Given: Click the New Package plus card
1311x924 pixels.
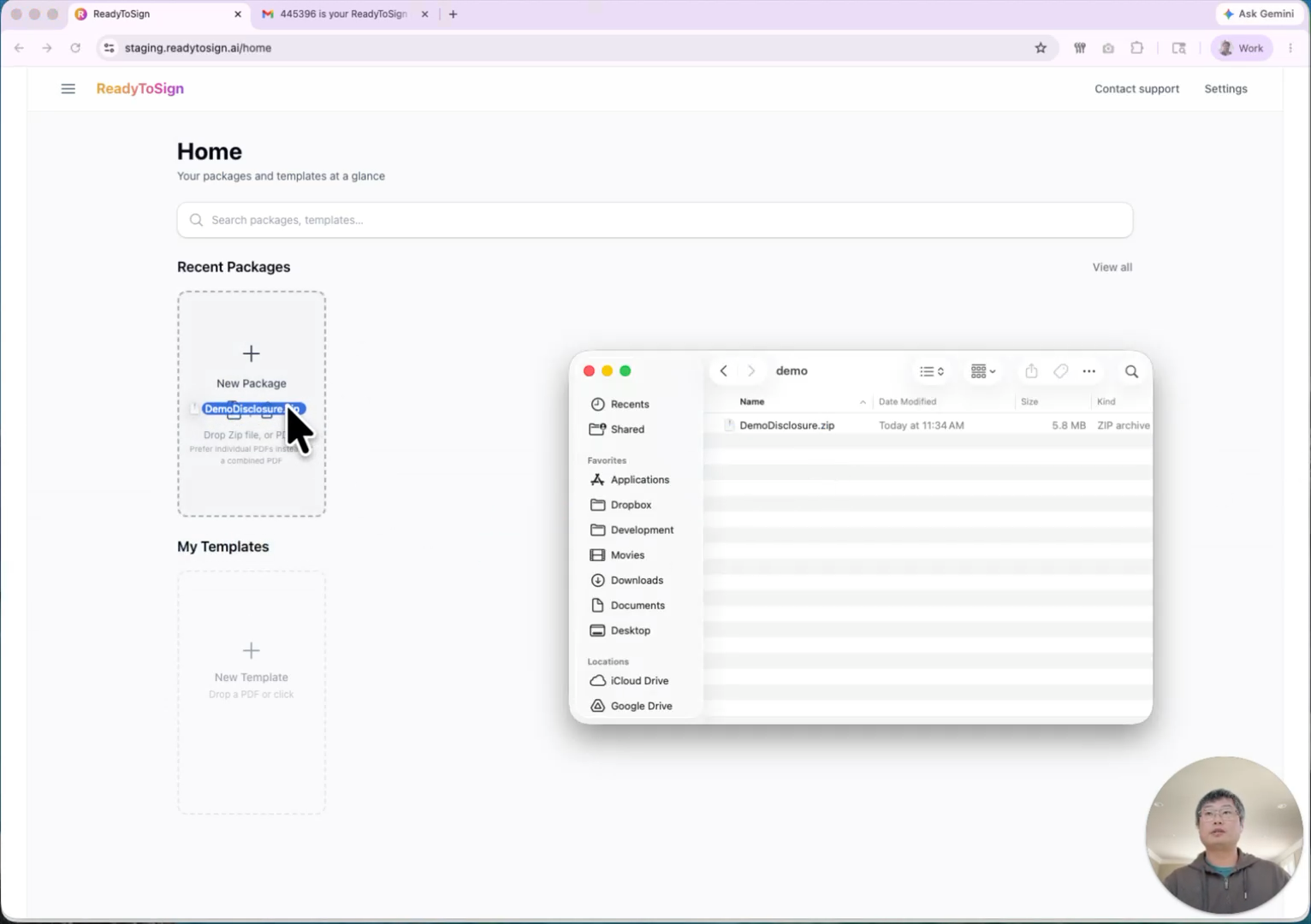Looking at the screenshot, I should pyautogui.click(x=252, y=404).
